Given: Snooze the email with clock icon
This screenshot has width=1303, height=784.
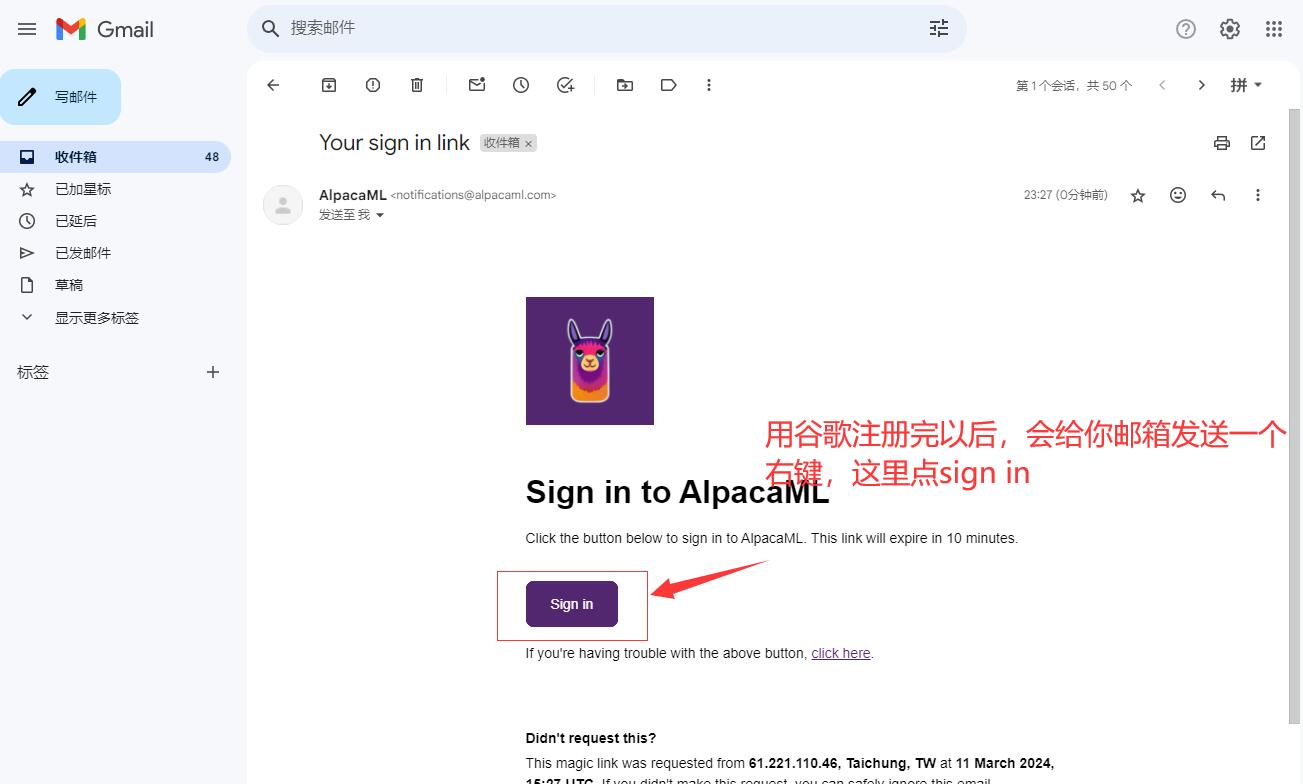Looking at the screenshot, I should [521, 85].
